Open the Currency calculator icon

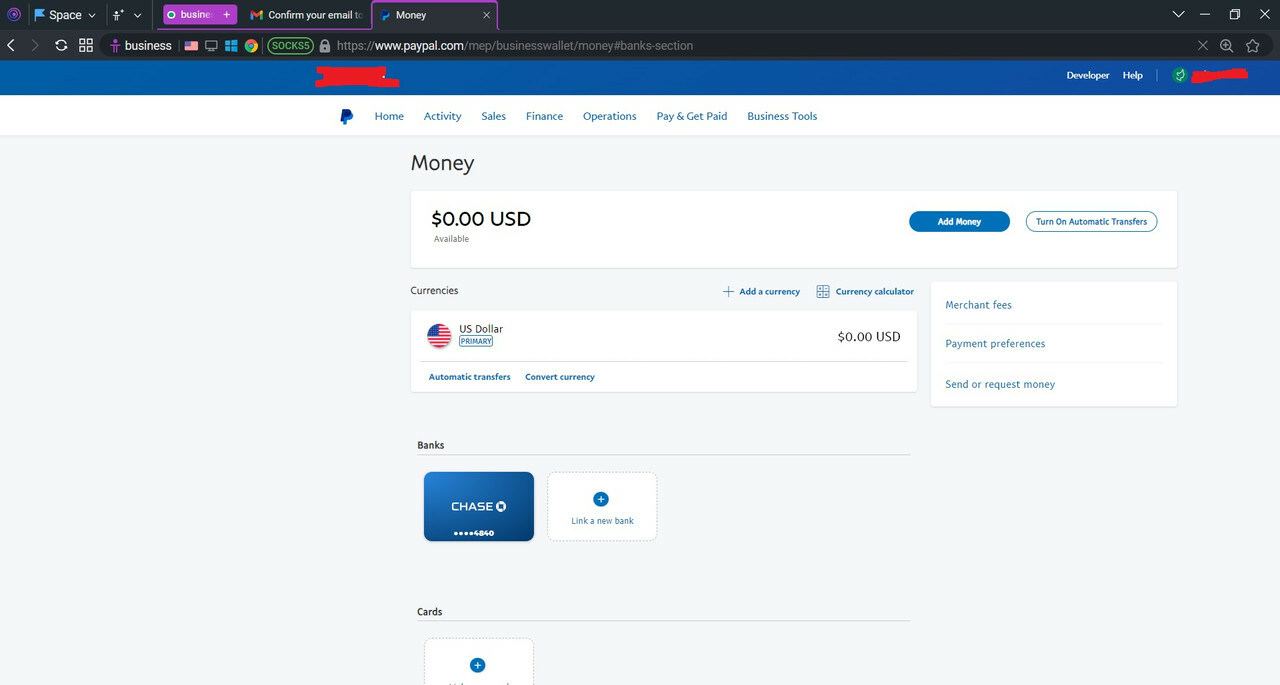(823, 291)
